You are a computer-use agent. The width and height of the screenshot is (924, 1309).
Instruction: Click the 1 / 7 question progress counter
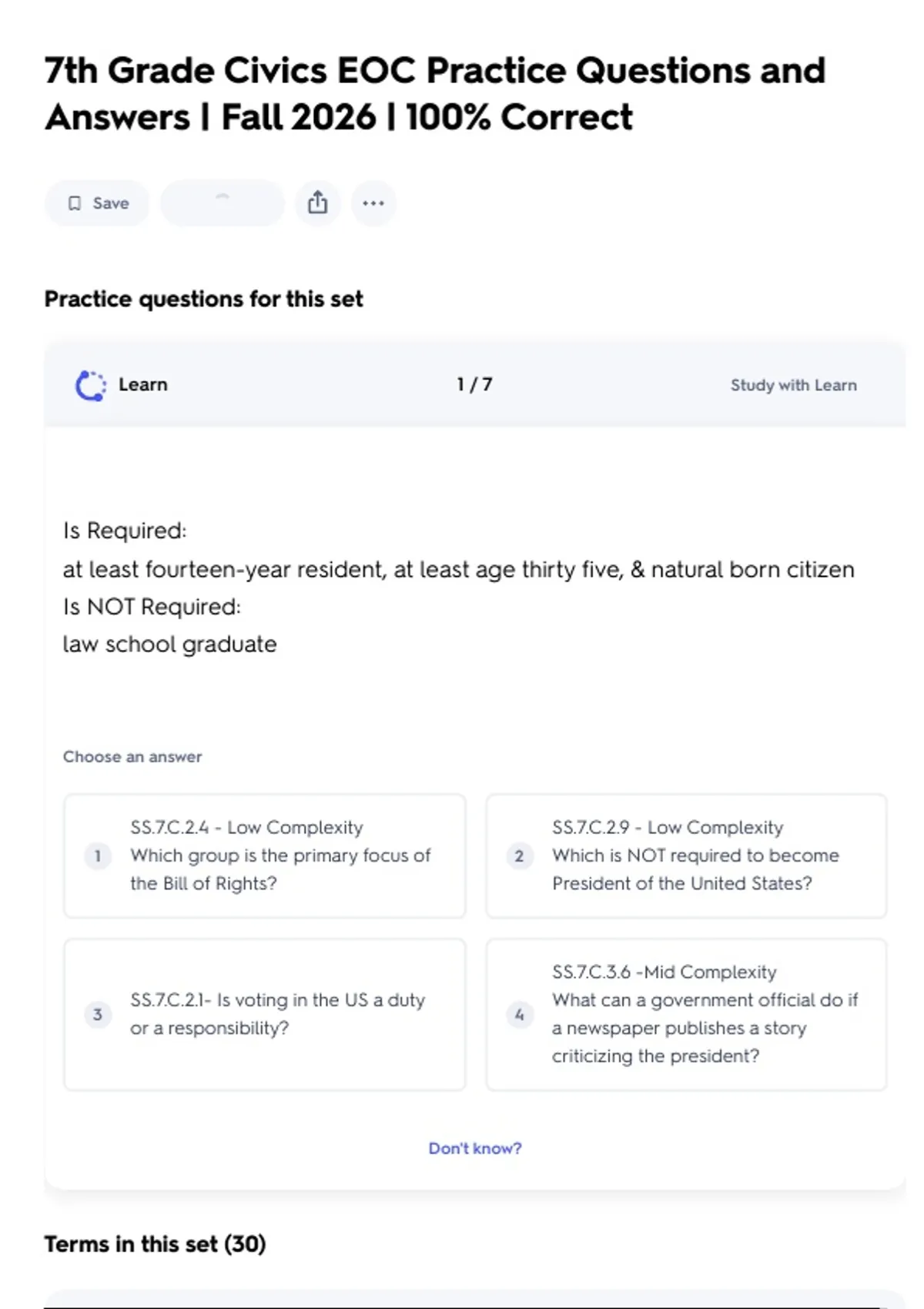pos(474,384)
